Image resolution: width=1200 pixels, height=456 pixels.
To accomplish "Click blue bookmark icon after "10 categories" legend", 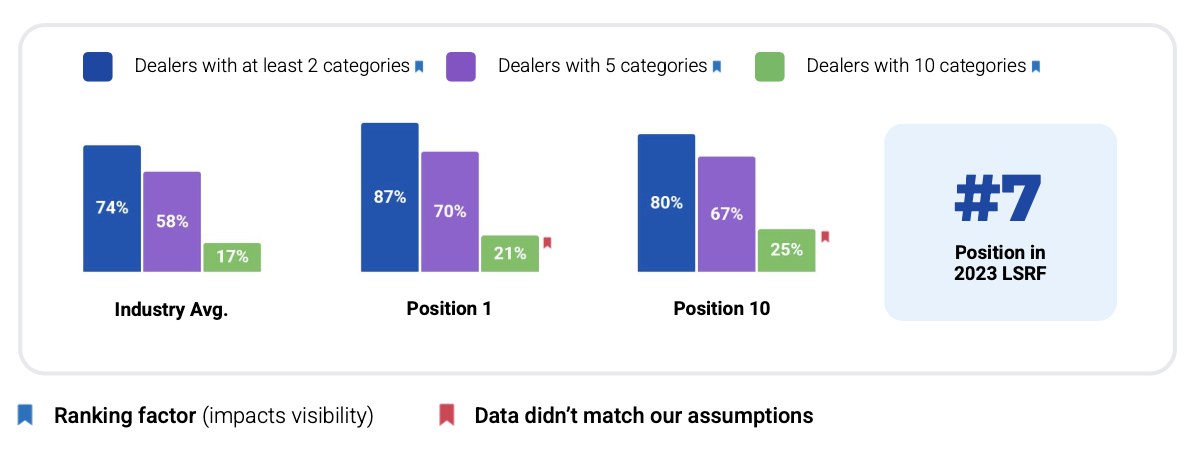I will (x=1036, y=67).
